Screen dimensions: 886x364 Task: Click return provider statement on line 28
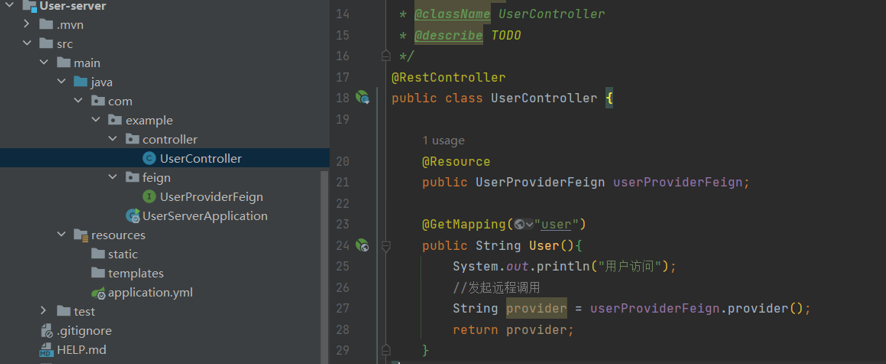tap(513, 330)
